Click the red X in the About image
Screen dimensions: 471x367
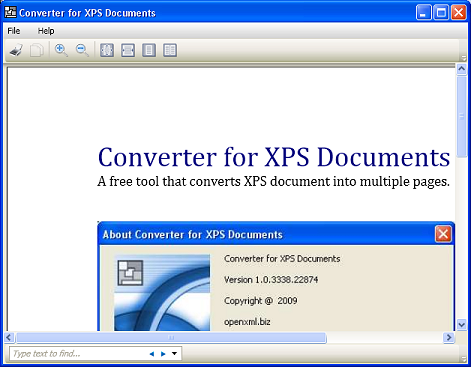pos(443,234)
